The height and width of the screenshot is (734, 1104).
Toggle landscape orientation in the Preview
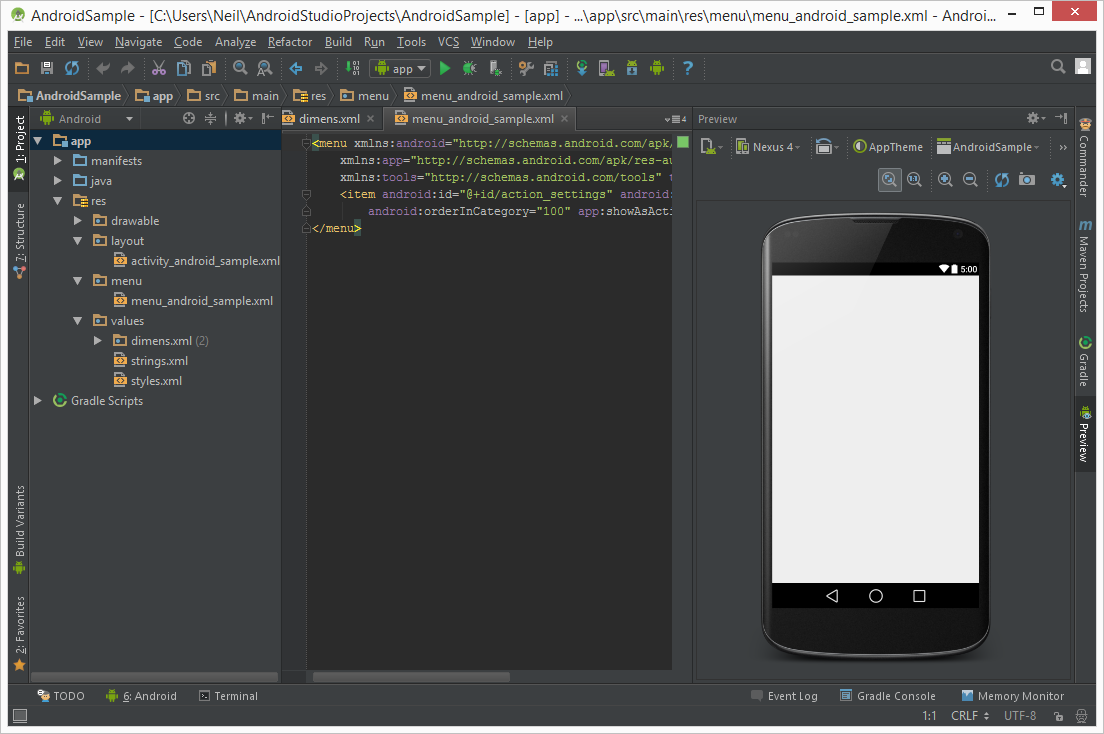tap(826, 147)
